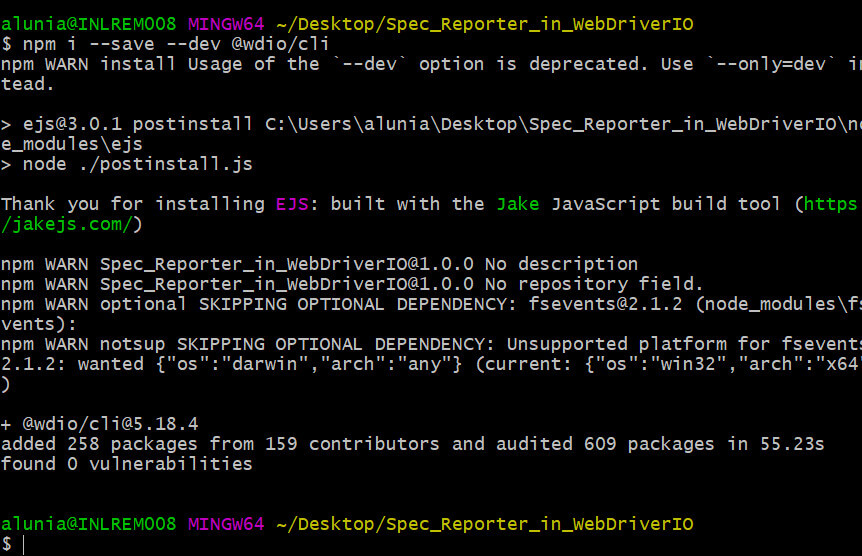Click the '/jakejs.com/' link text
The height and width of the screenshot is (556, 862).
pyautogui.click(x=67, y=224)
